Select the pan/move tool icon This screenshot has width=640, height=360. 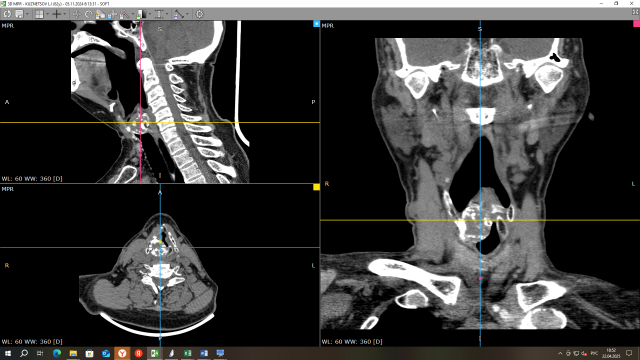[77, 14]
